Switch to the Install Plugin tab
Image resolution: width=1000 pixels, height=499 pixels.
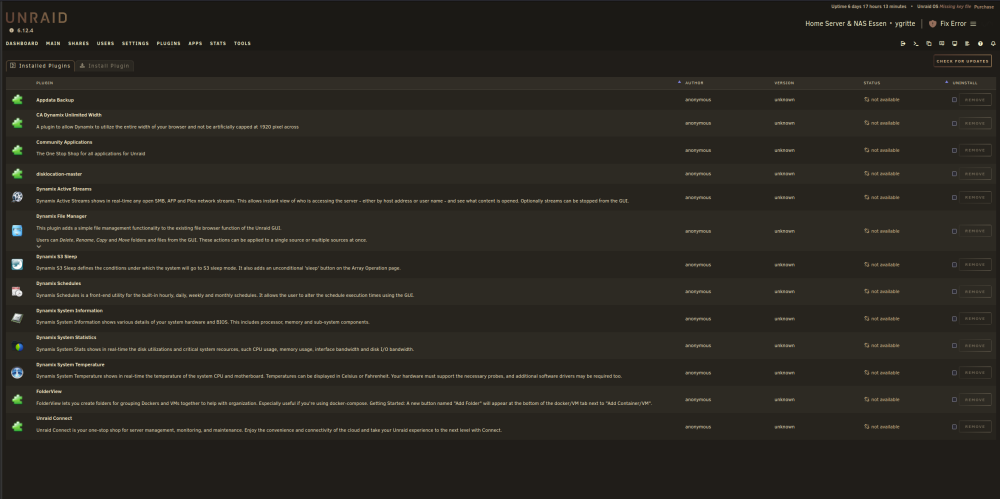[105, 66]
